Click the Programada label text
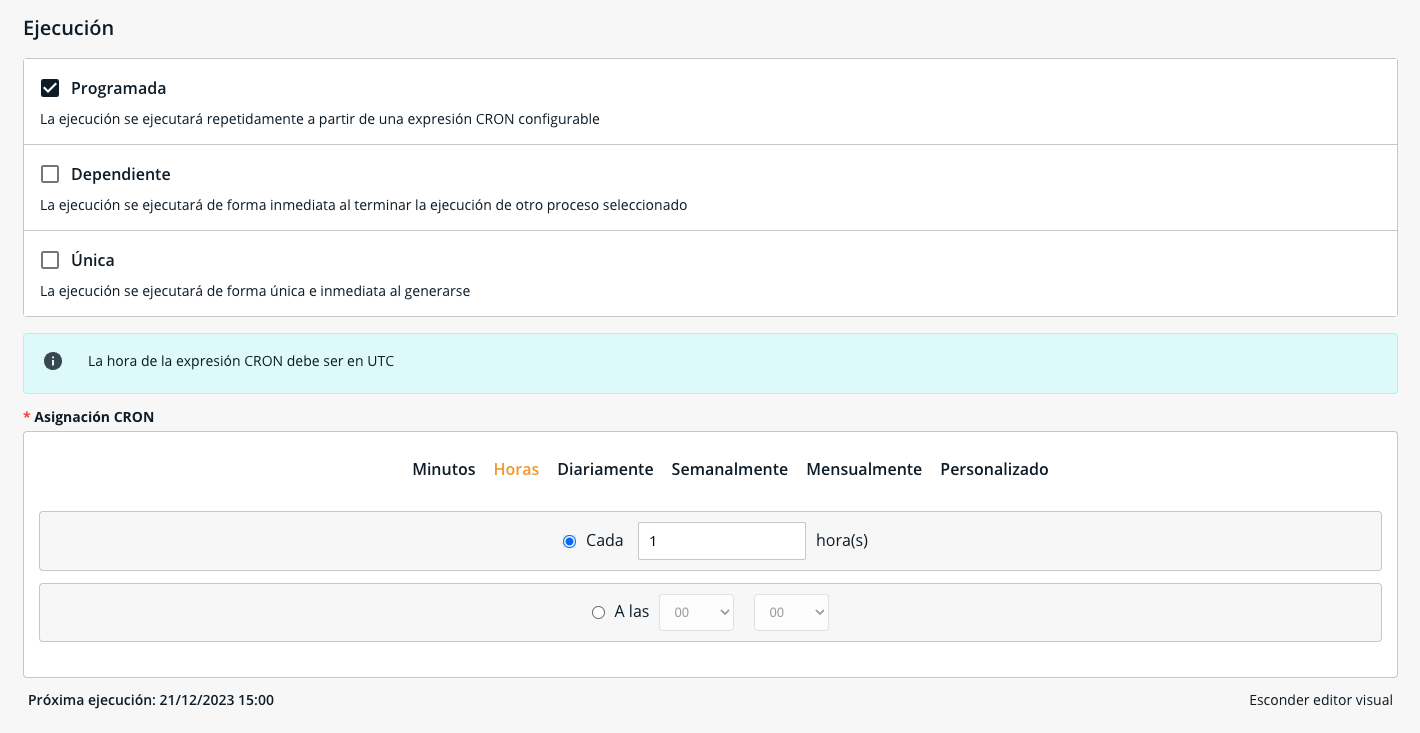Screen dimensions: 1420x733 (x=119, y=88)
